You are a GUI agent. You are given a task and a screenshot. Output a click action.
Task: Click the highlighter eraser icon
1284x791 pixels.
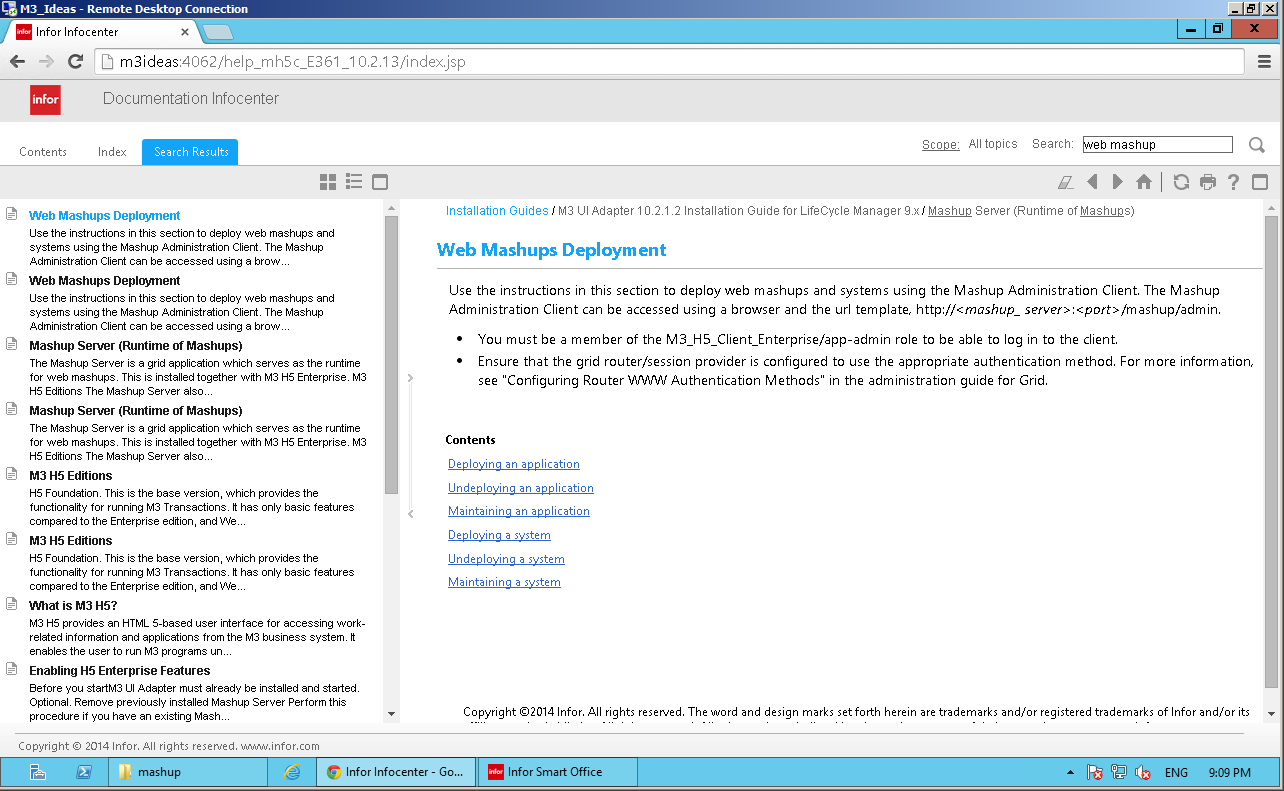(1065, 182)
